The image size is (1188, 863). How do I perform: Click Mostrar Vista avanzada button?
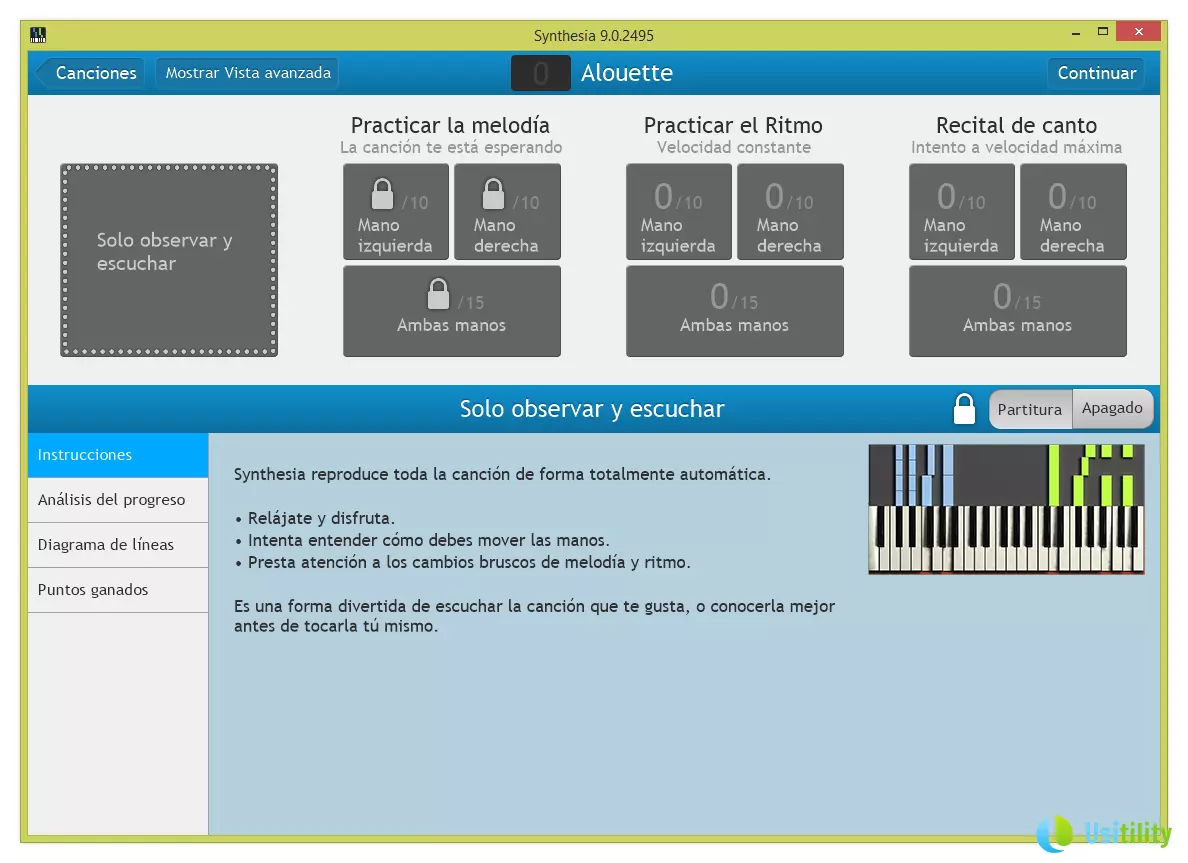248,73
